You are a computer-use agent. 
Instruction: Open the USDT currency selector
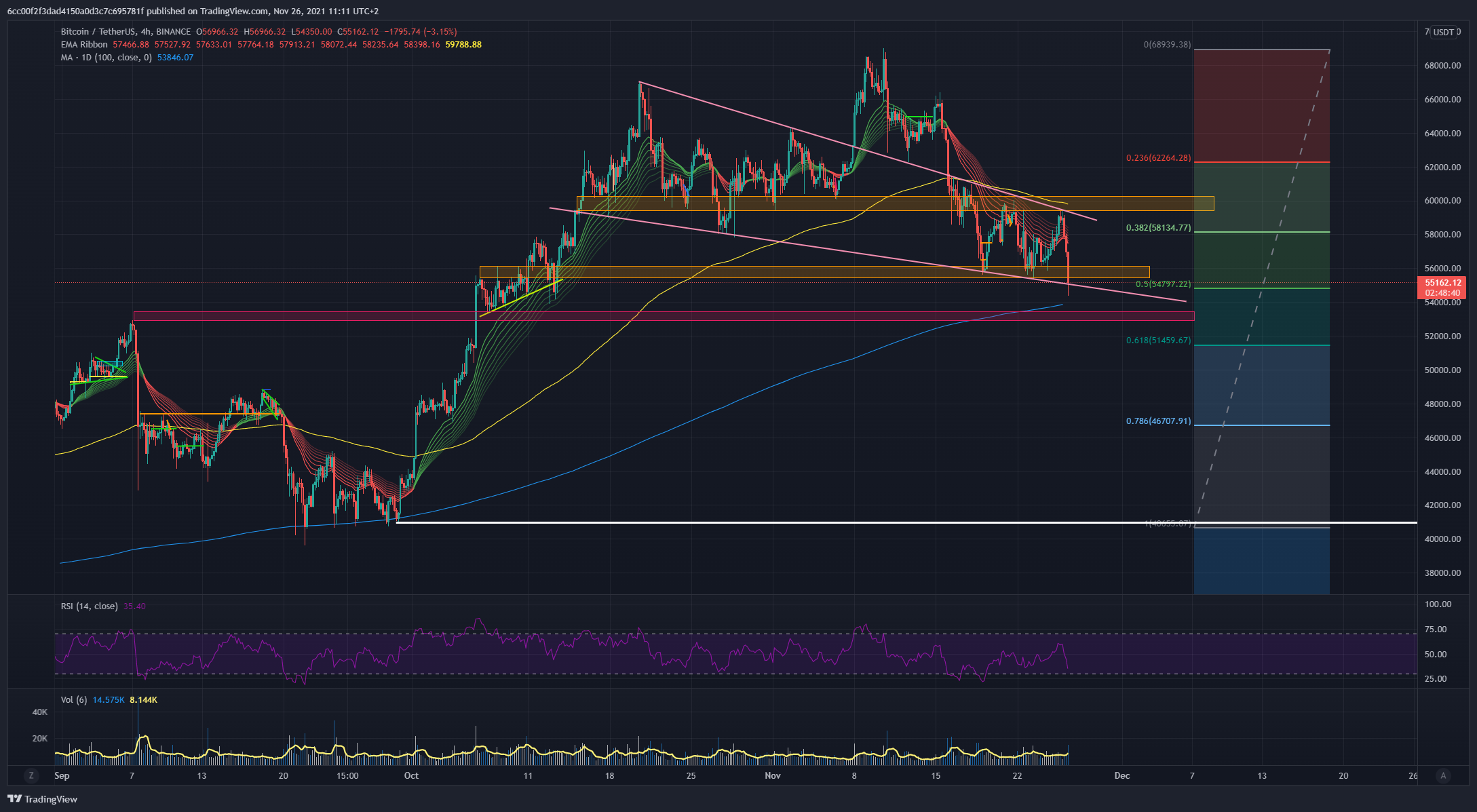1444,32
